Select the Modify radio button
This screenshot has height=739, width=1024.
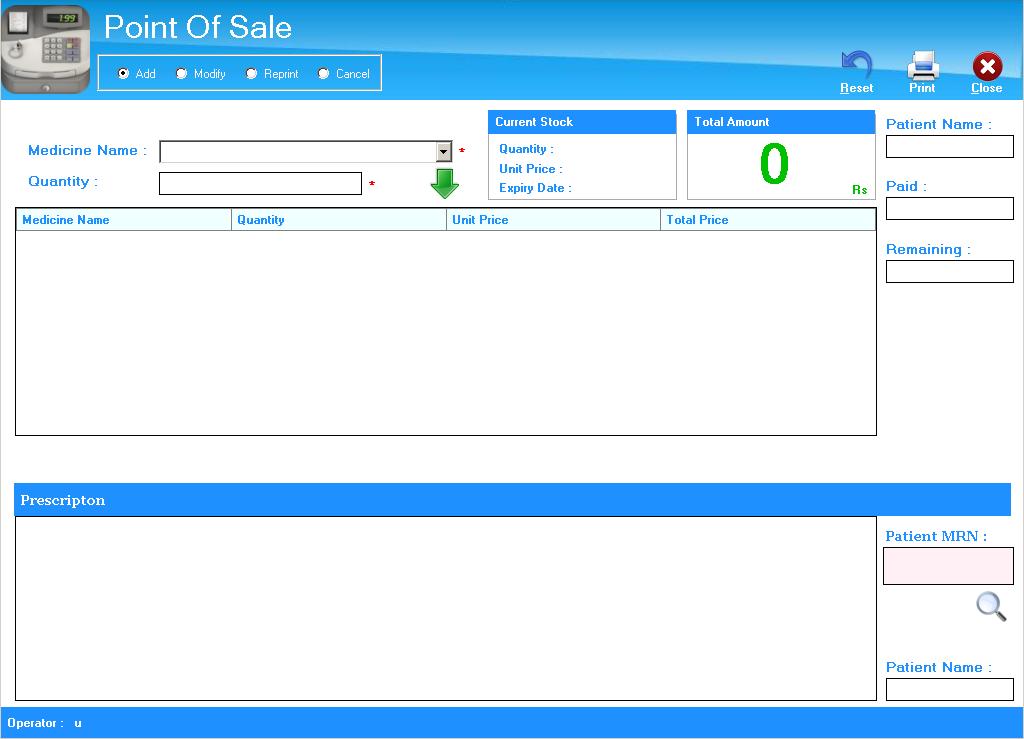click(x=181, y=74)
